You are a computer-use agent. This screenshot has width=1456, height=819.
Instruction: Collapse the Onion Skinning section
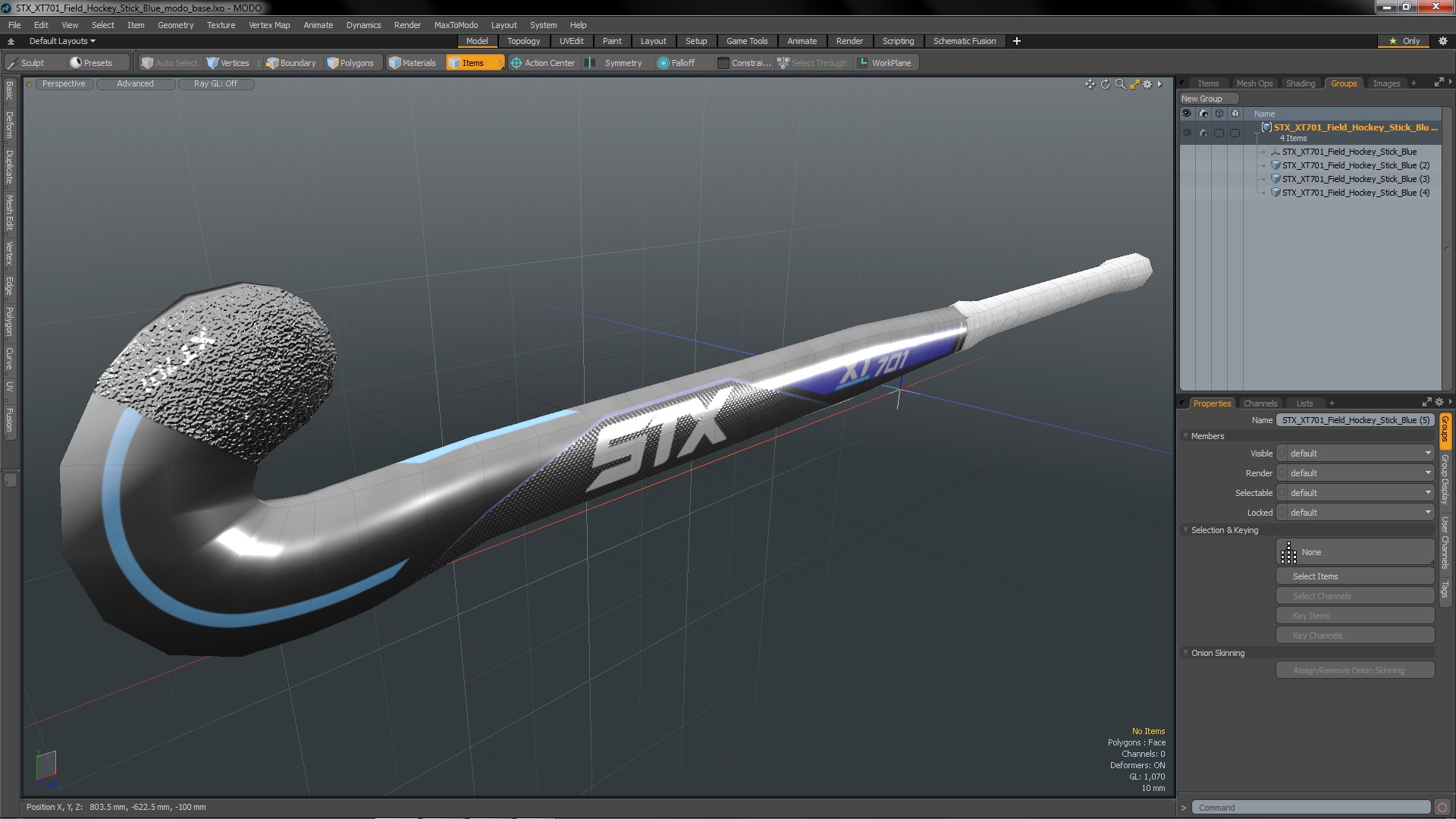[1186, 653]
